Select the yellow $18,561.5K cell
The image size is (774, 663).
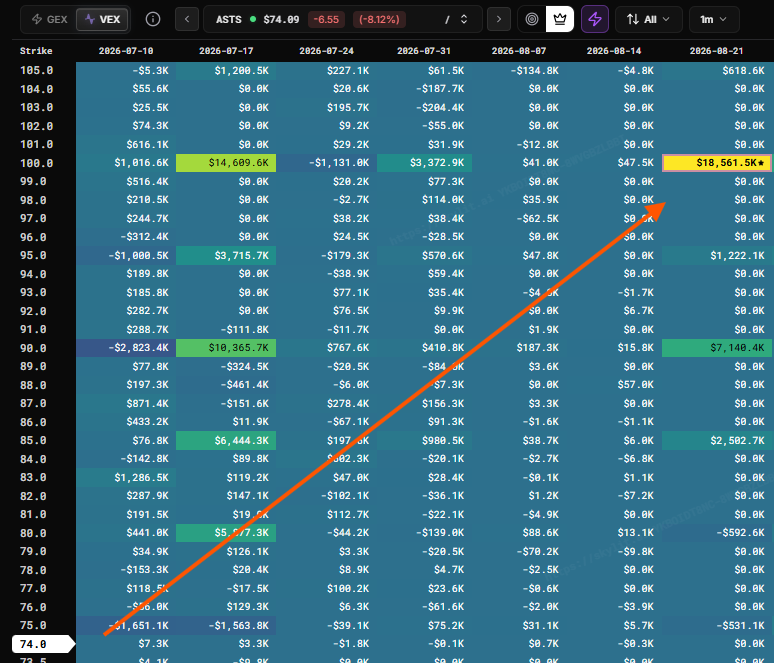[717, 163]
